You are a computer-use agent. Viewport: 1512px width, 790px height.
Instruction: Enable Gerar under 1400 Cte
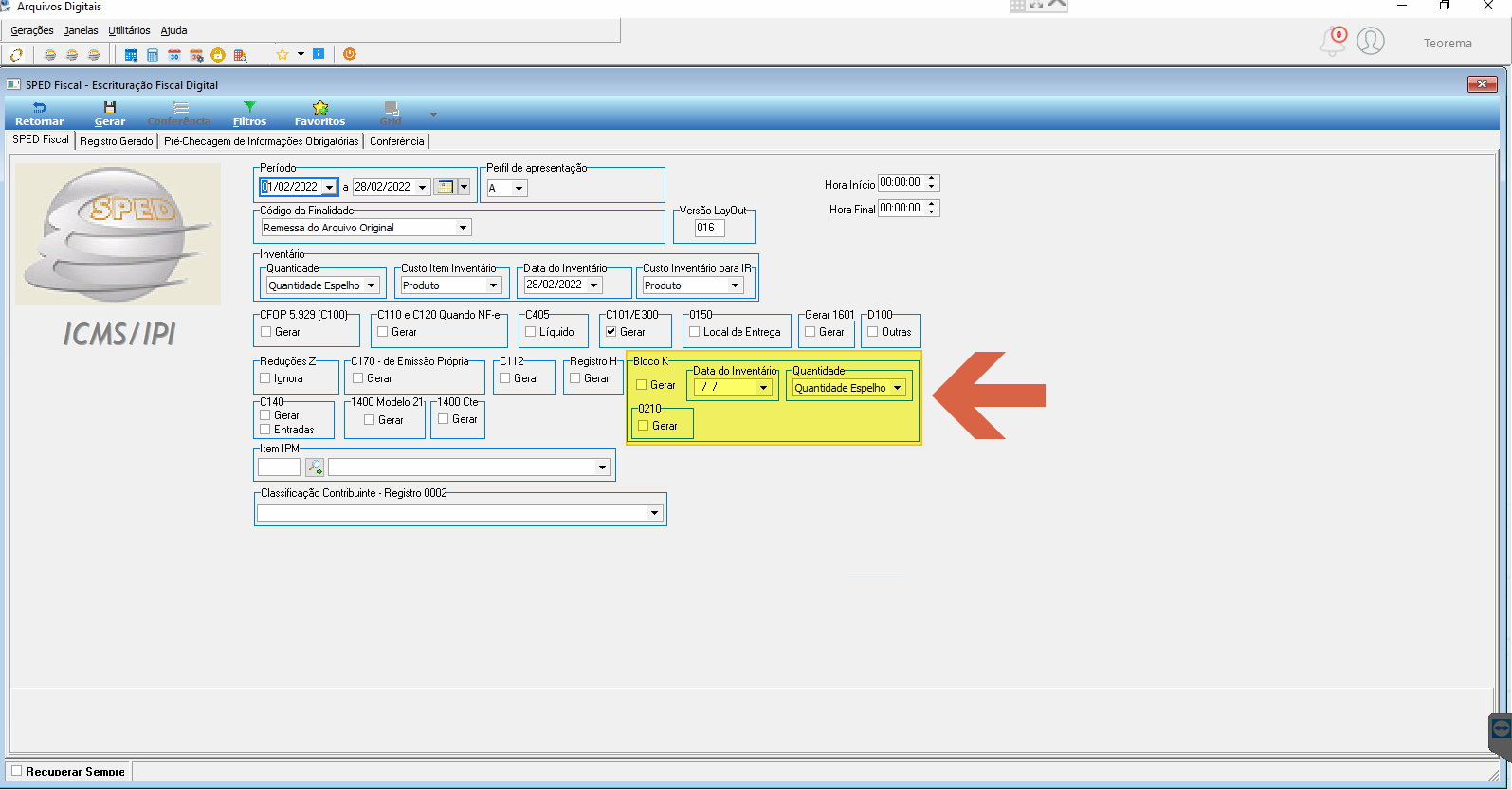(x=444, y=419)
